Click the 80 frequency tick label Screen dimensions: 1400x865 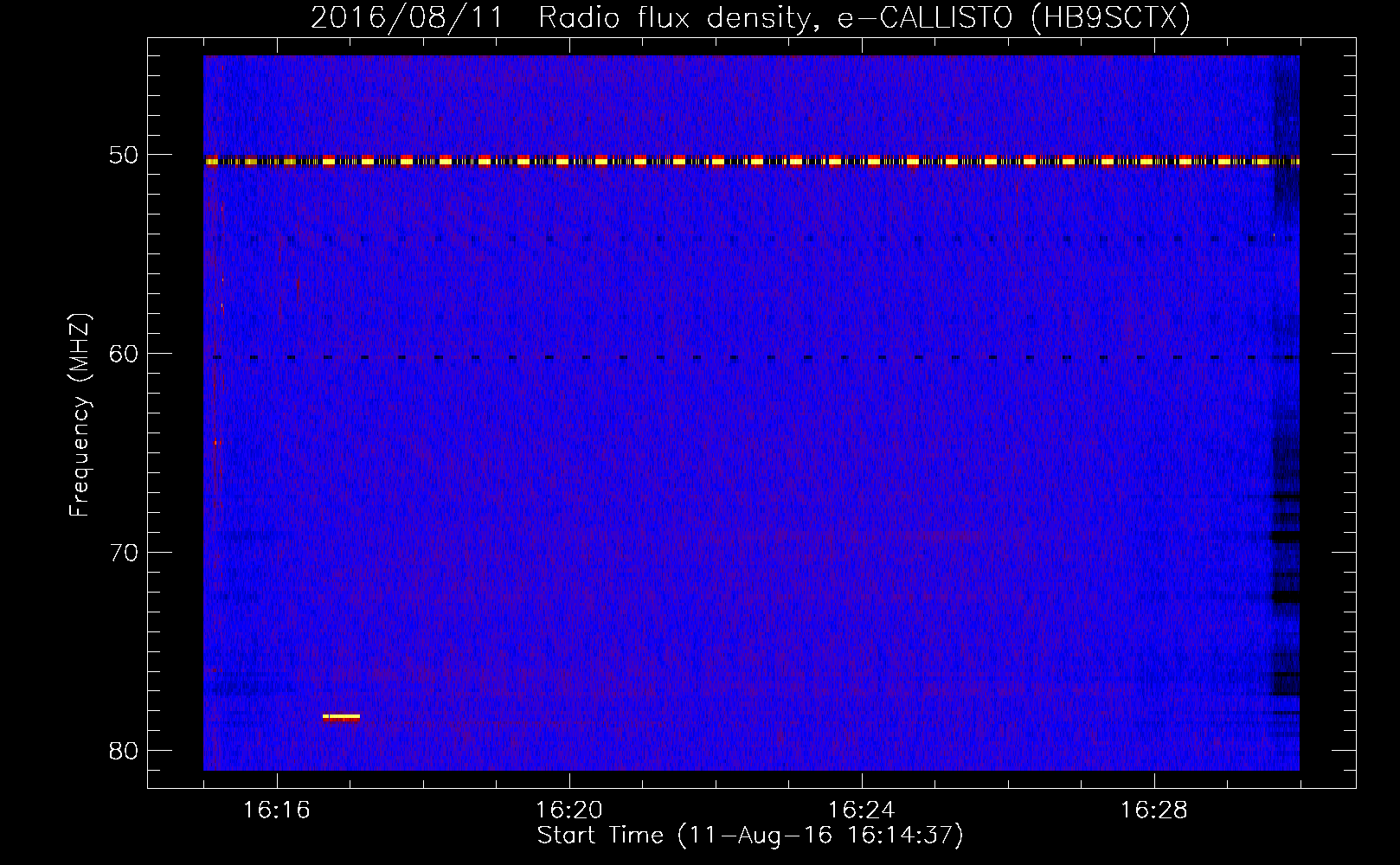tap(124, 751)
